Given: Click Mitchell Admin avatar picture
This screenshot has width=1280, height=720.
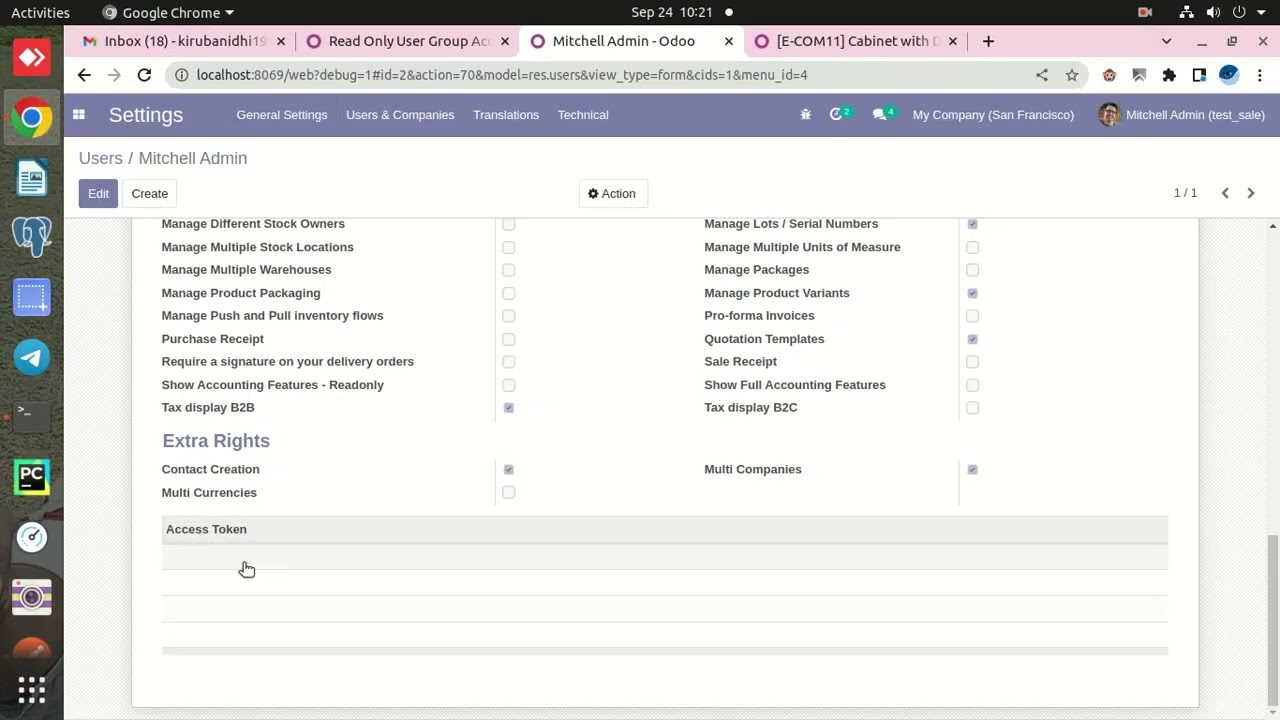Looking at the screenshot, I should (x=1109, y=115).
